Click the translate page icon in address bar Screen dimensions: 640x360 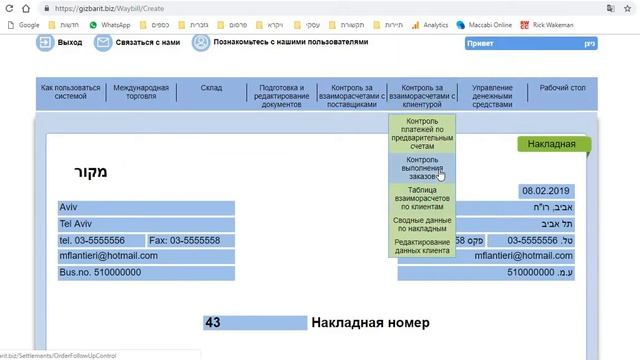(x=611, y=8)
